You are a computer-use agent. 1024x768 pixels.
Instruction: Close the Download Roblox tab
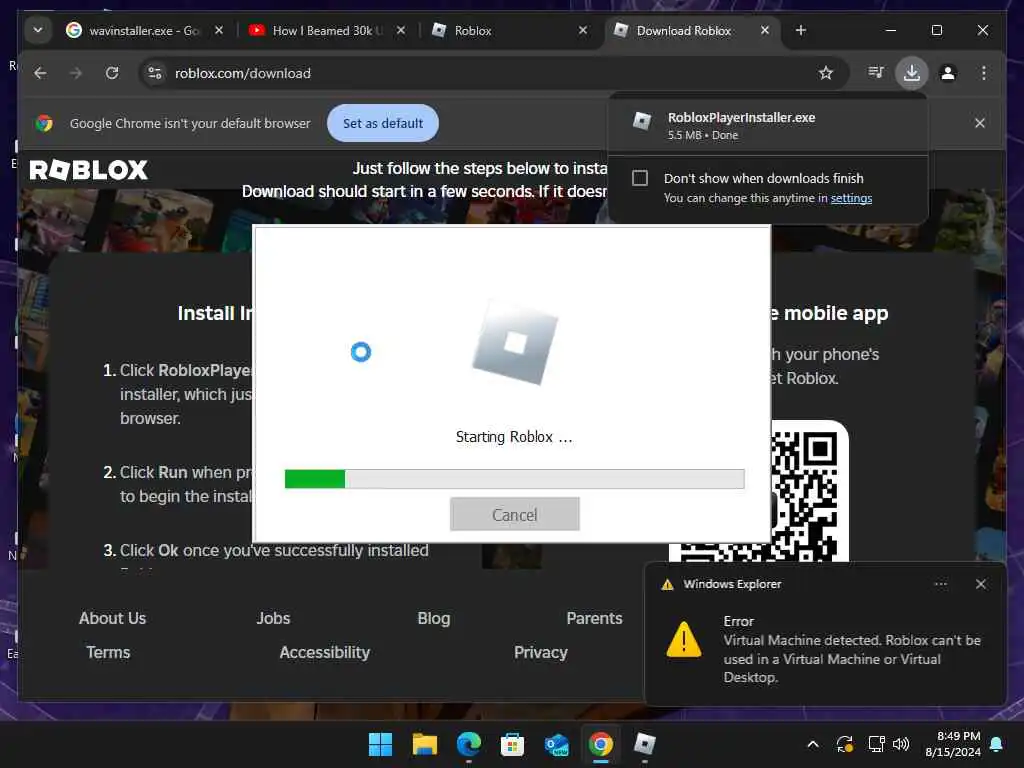pyautogui.click(x=765, y=30)
